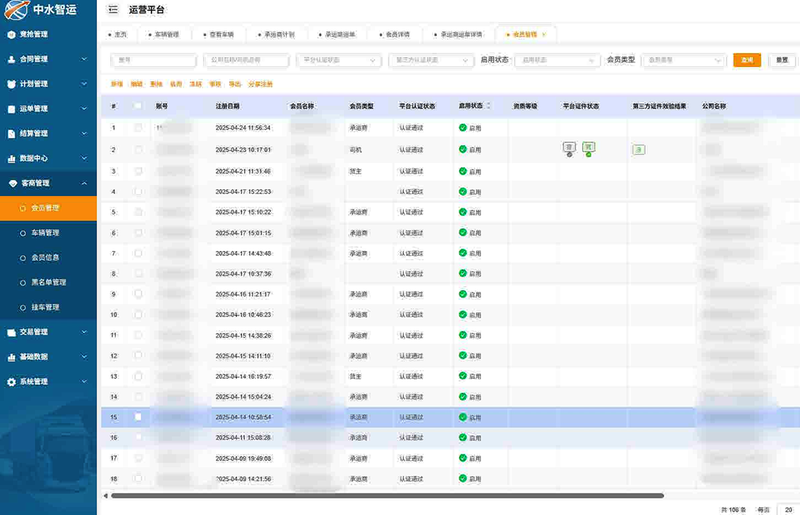Click the horizontal scrollbar below the table
Screen dimensions: 800x515
coord(387,495)
